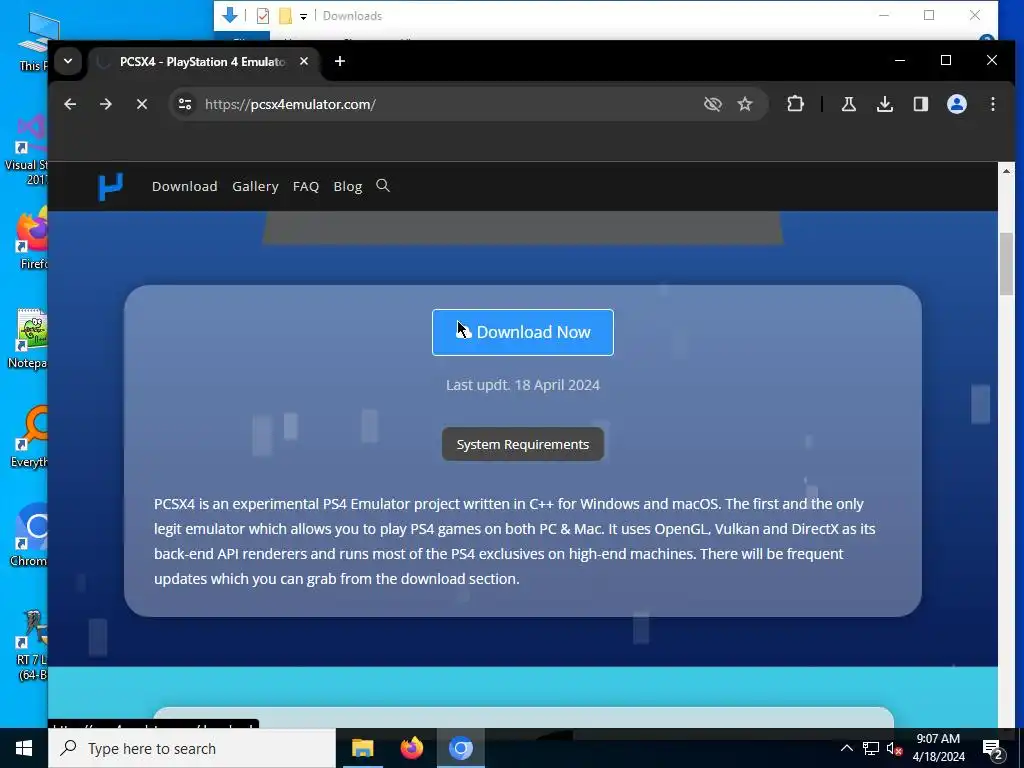Close the PCSX4 tab
1024x768 pixels.
tap(304, 61)
